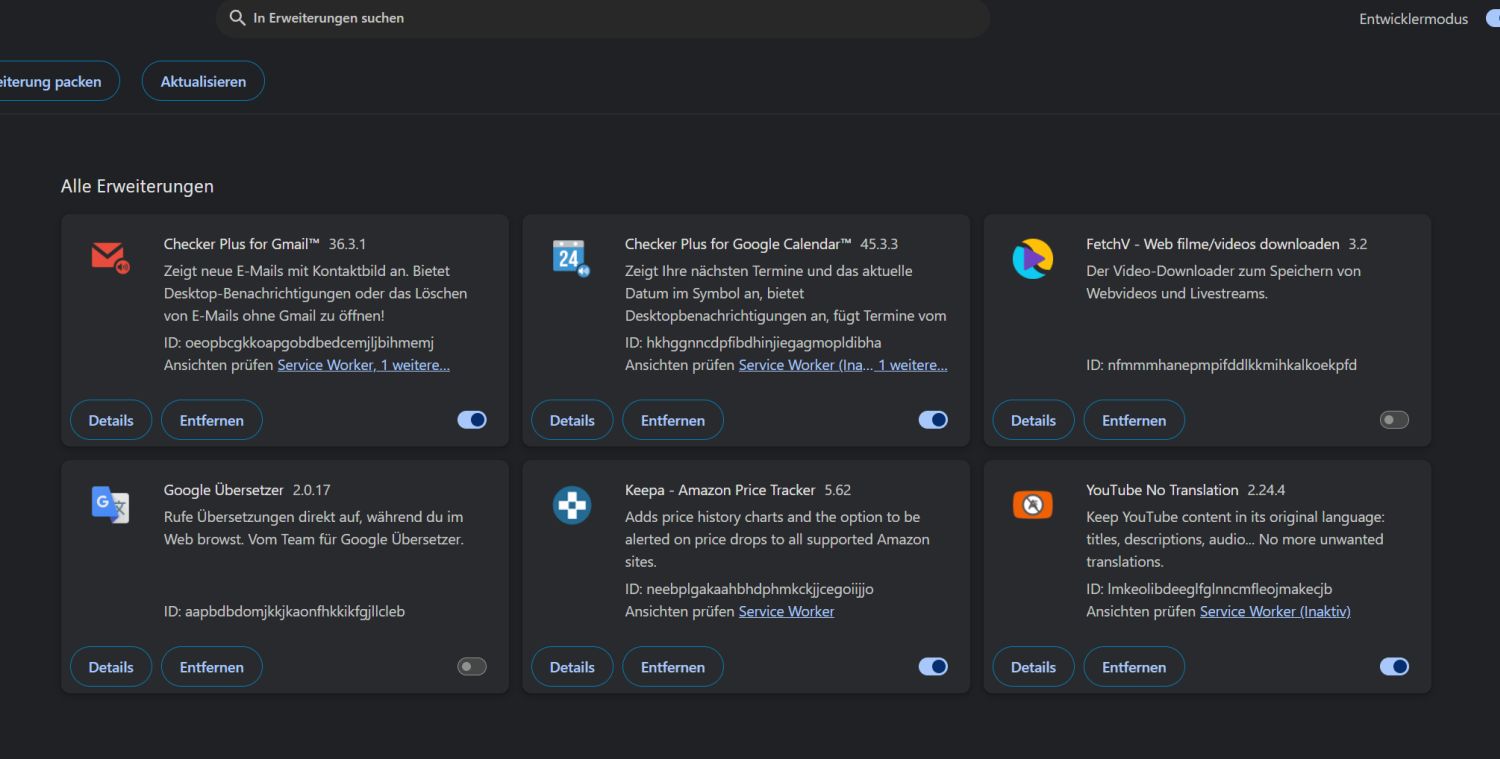1500x759 pixels.
Task: Click the Google Übersetzer extension icon
Action: pos(110,506)
